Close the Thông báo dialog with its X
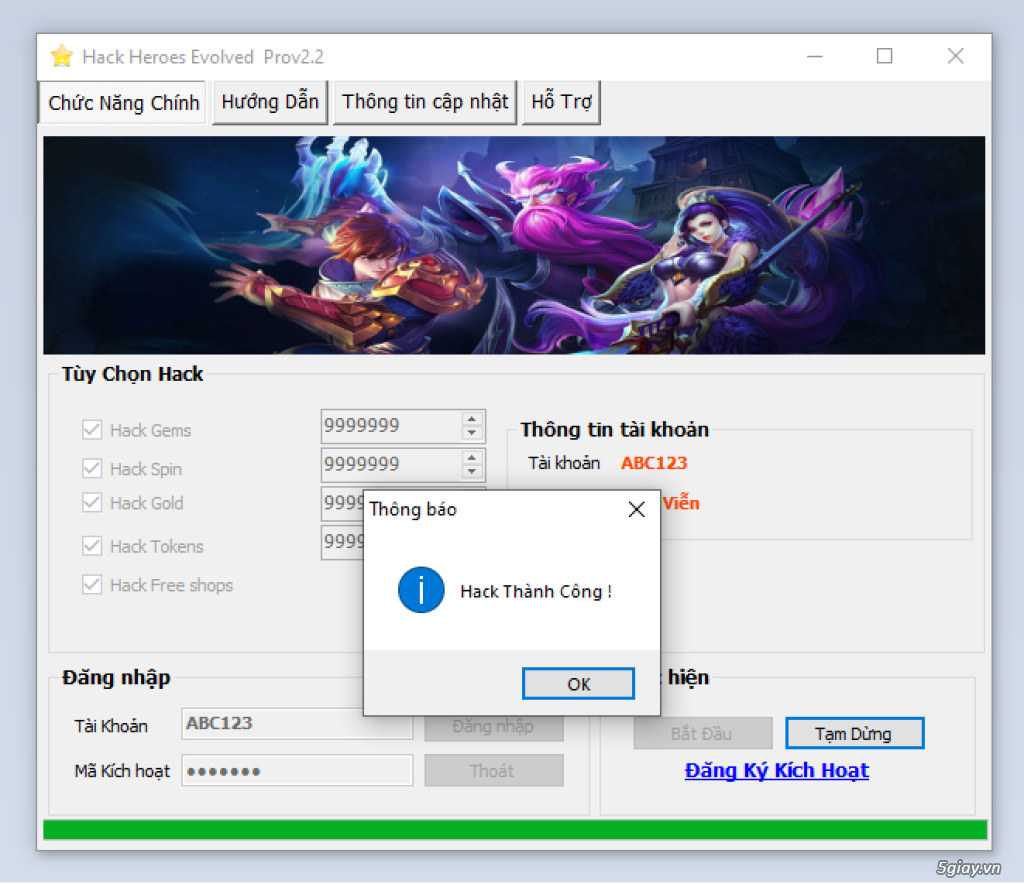Viewport: 1024px width, 884px height. tap(636, 509)
